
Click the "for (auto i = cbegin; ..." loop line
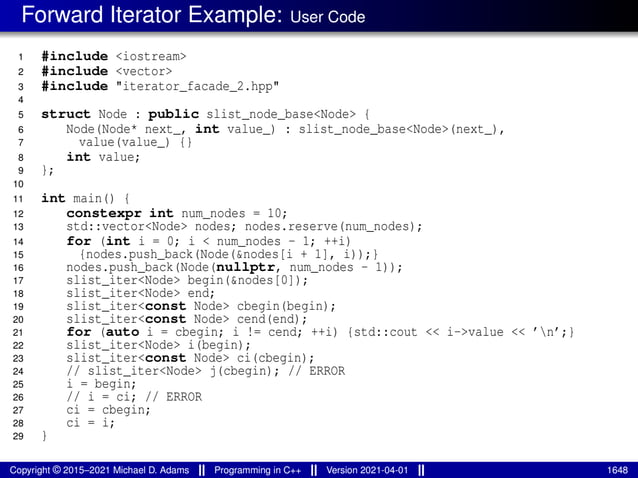click(x=321, y=332)
